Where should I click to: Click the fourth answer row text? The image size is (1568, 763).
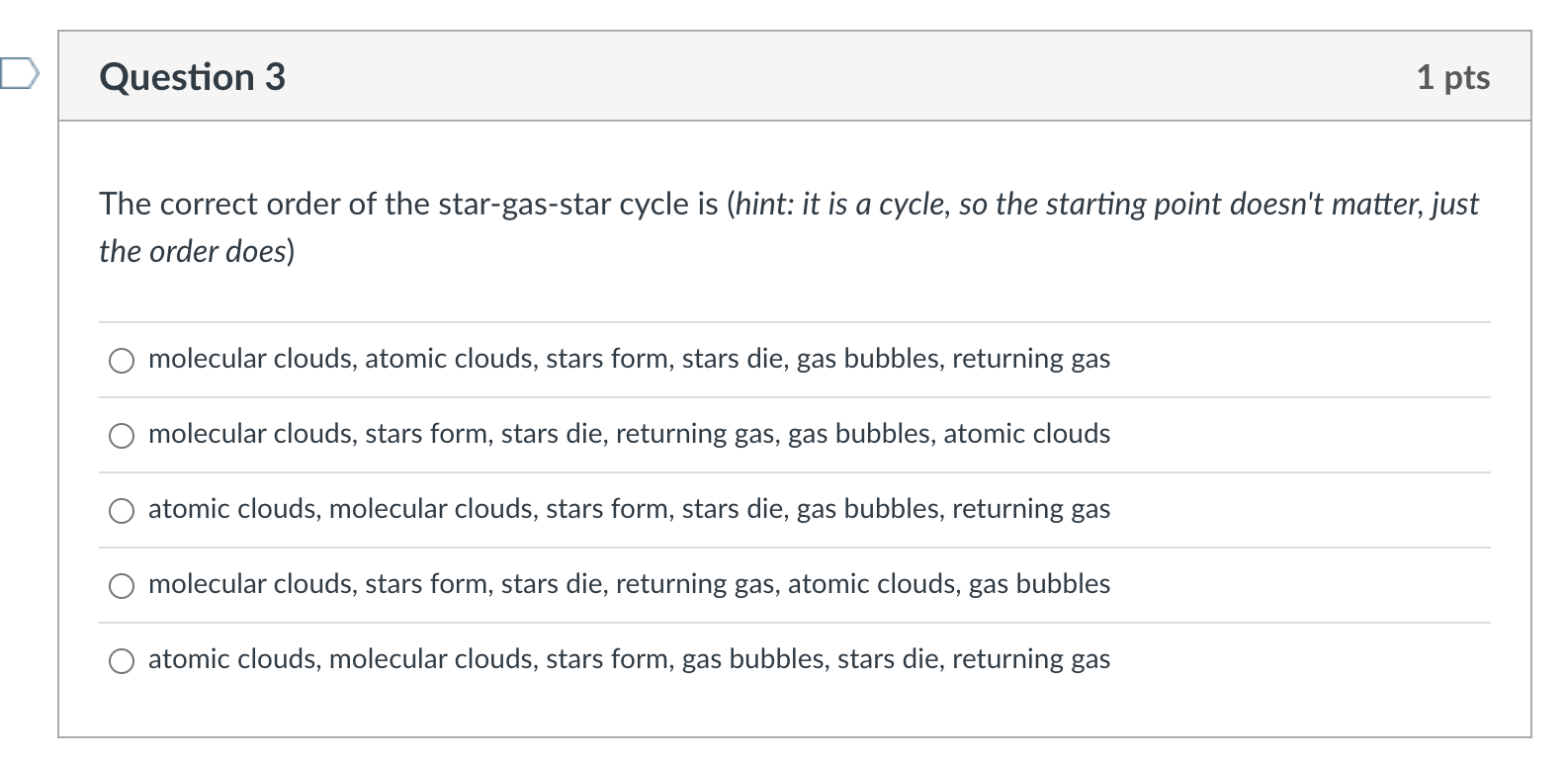(629, 585)
